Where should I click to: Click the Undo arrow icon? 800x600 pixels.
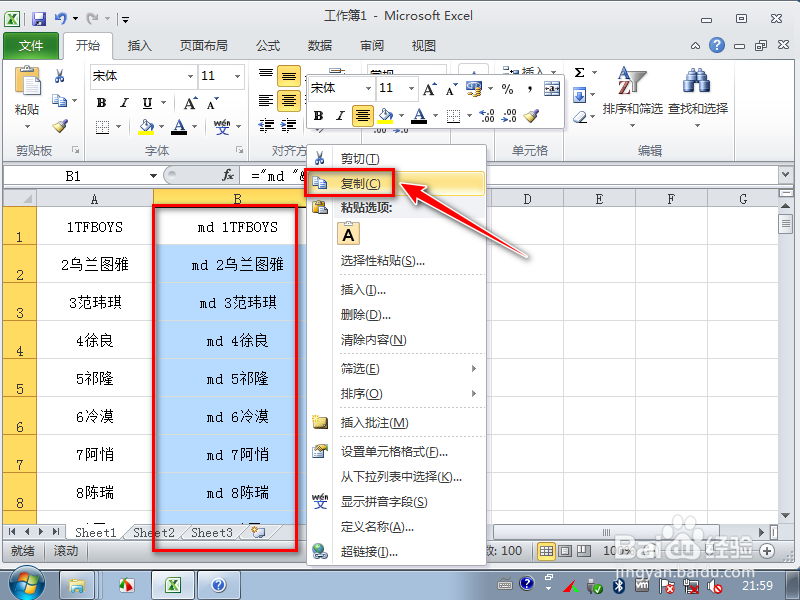click(61, 19)
